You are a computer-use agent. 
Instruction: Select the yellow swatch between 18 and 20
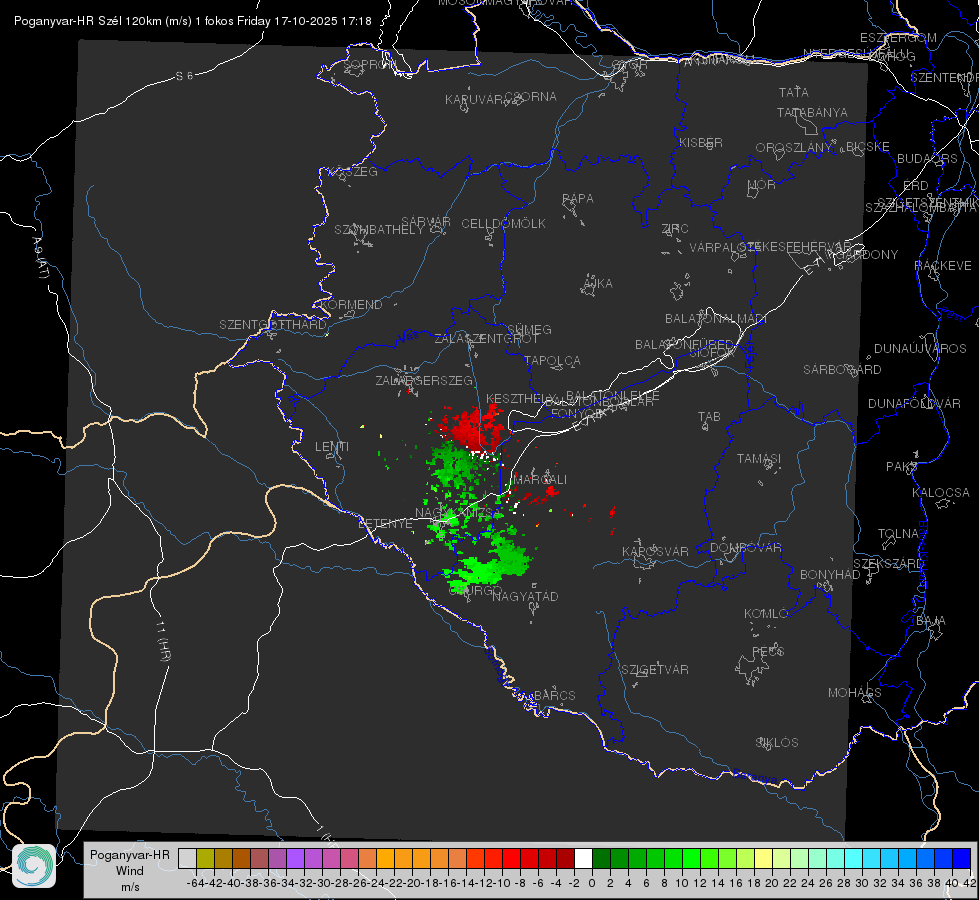point(764,858)
